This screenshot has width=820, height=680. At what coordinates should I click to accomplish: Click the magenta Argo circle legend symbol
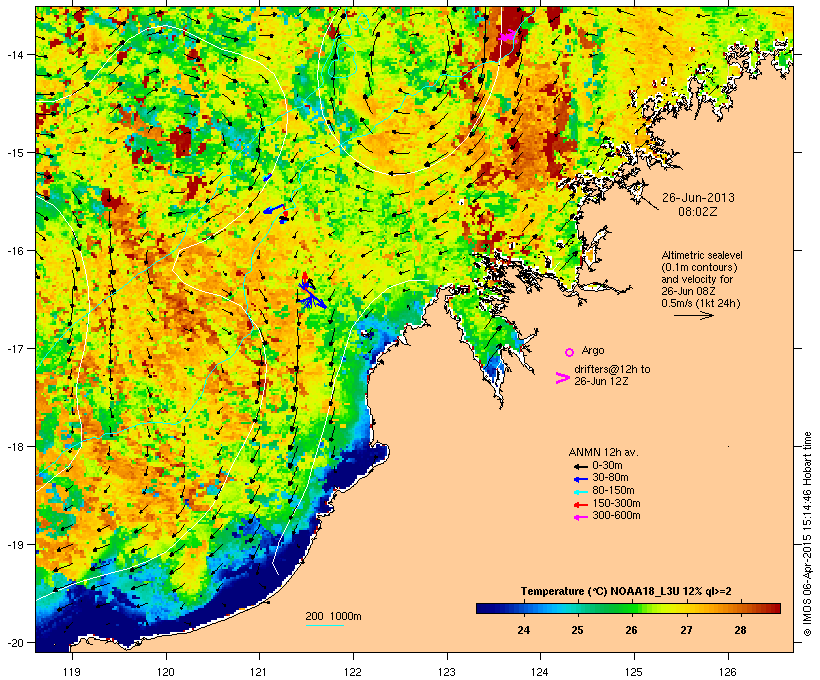point(570,352)
